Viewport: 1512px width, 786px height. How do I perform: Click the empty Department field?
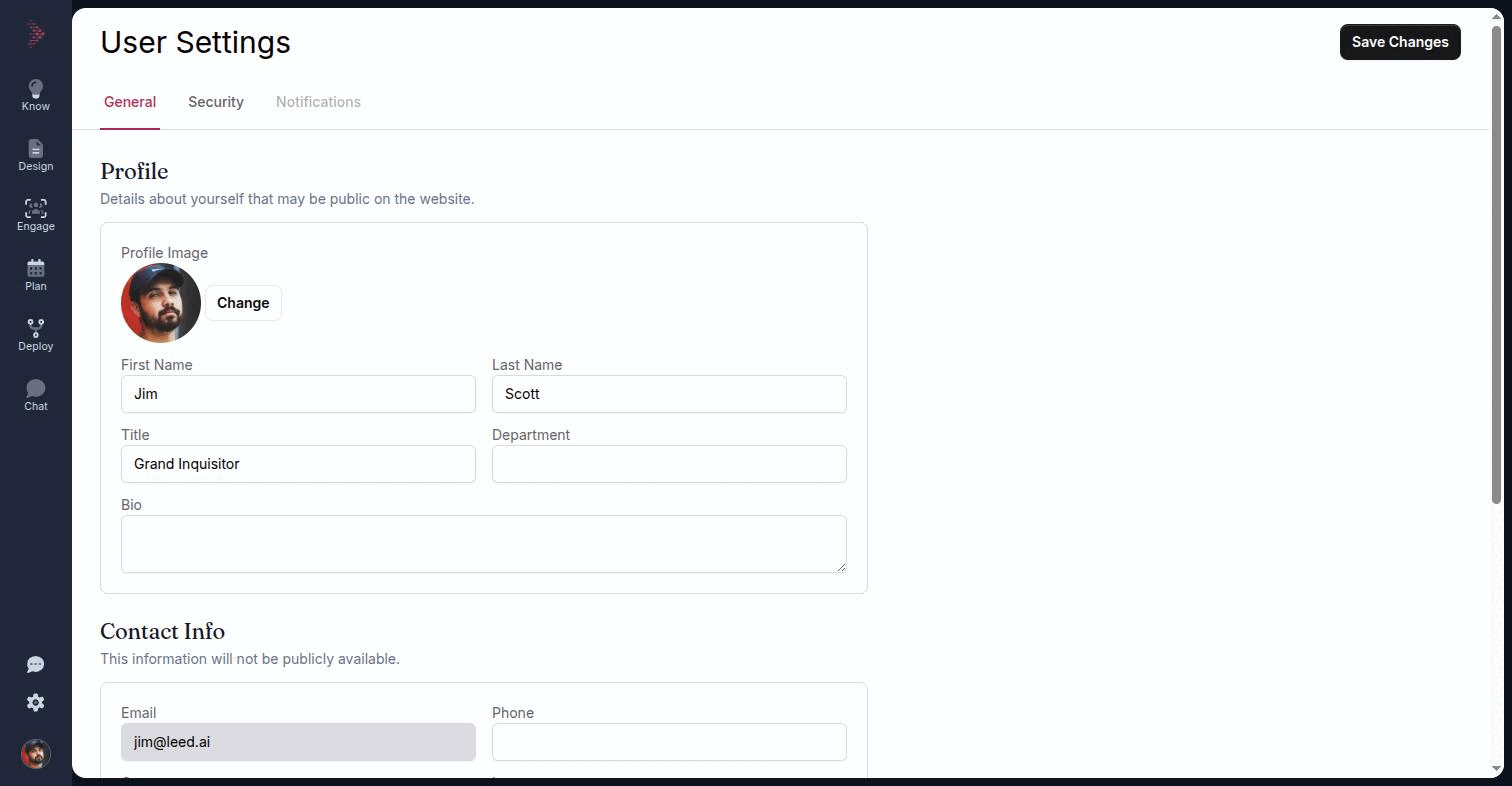click(x=669, y=464)
